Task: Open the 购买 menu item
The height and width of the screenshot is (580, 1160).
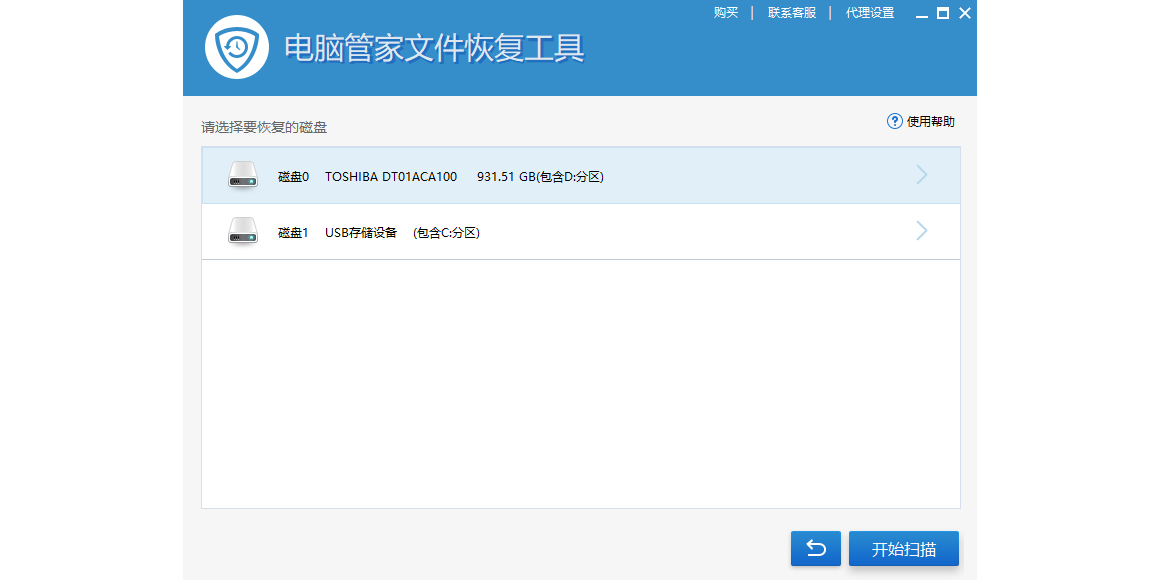Action: coord(726,13)
